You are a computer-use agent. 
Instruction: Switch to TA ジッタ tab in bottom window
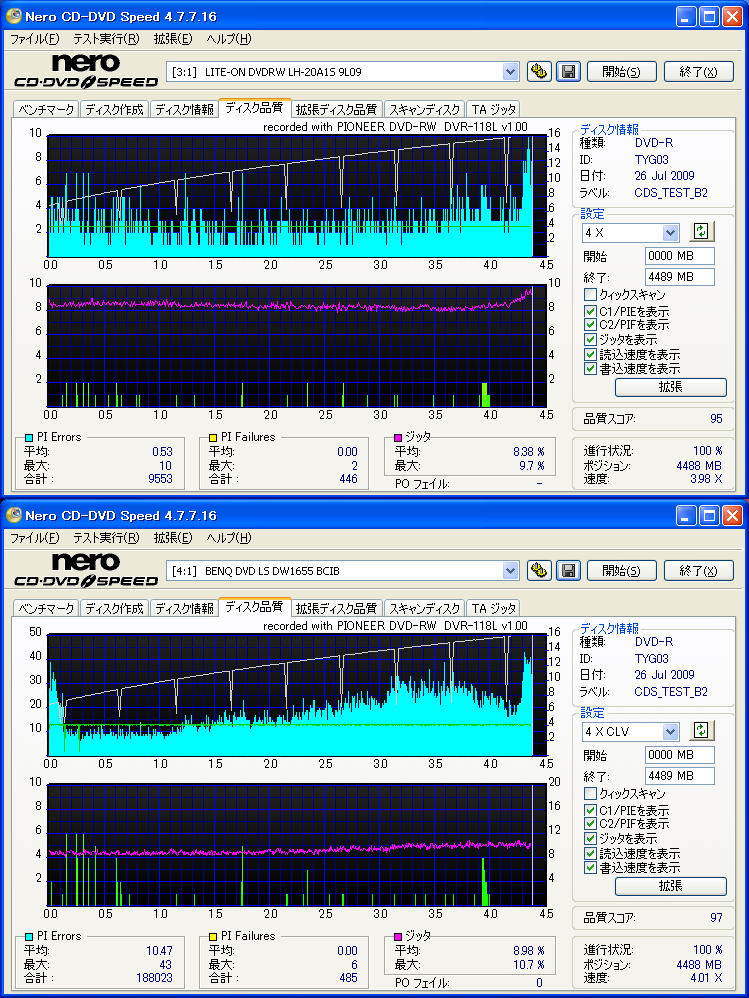coord(494,608)
